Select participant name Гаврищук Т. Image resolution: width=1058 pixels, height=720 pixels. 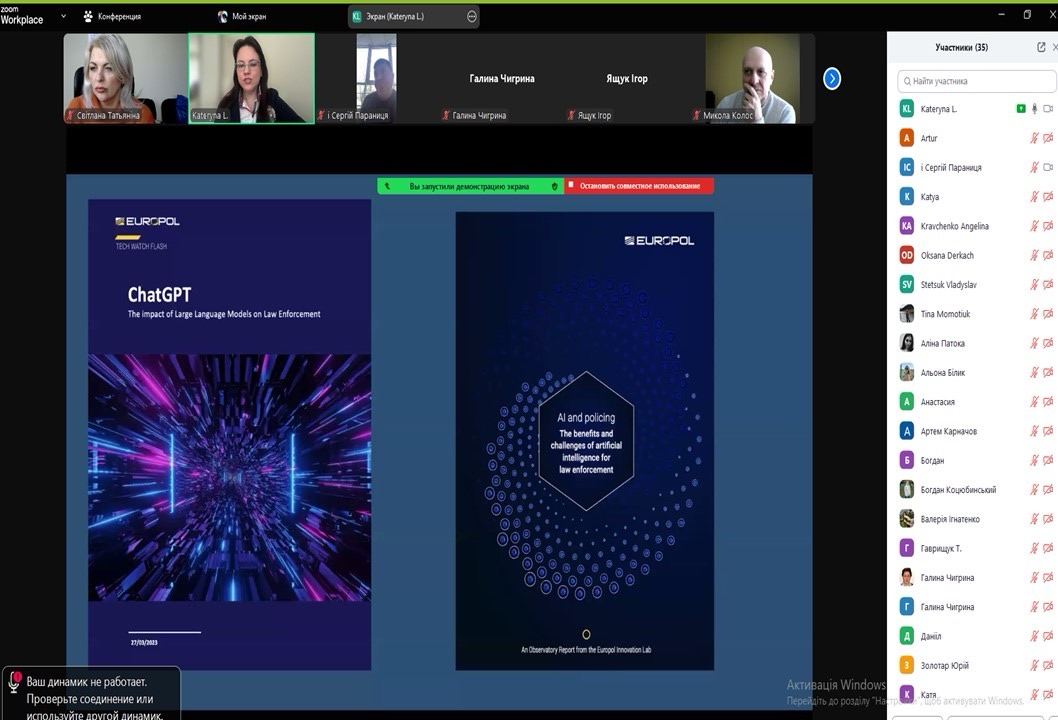pyautogui.click(x=941, y=549)
